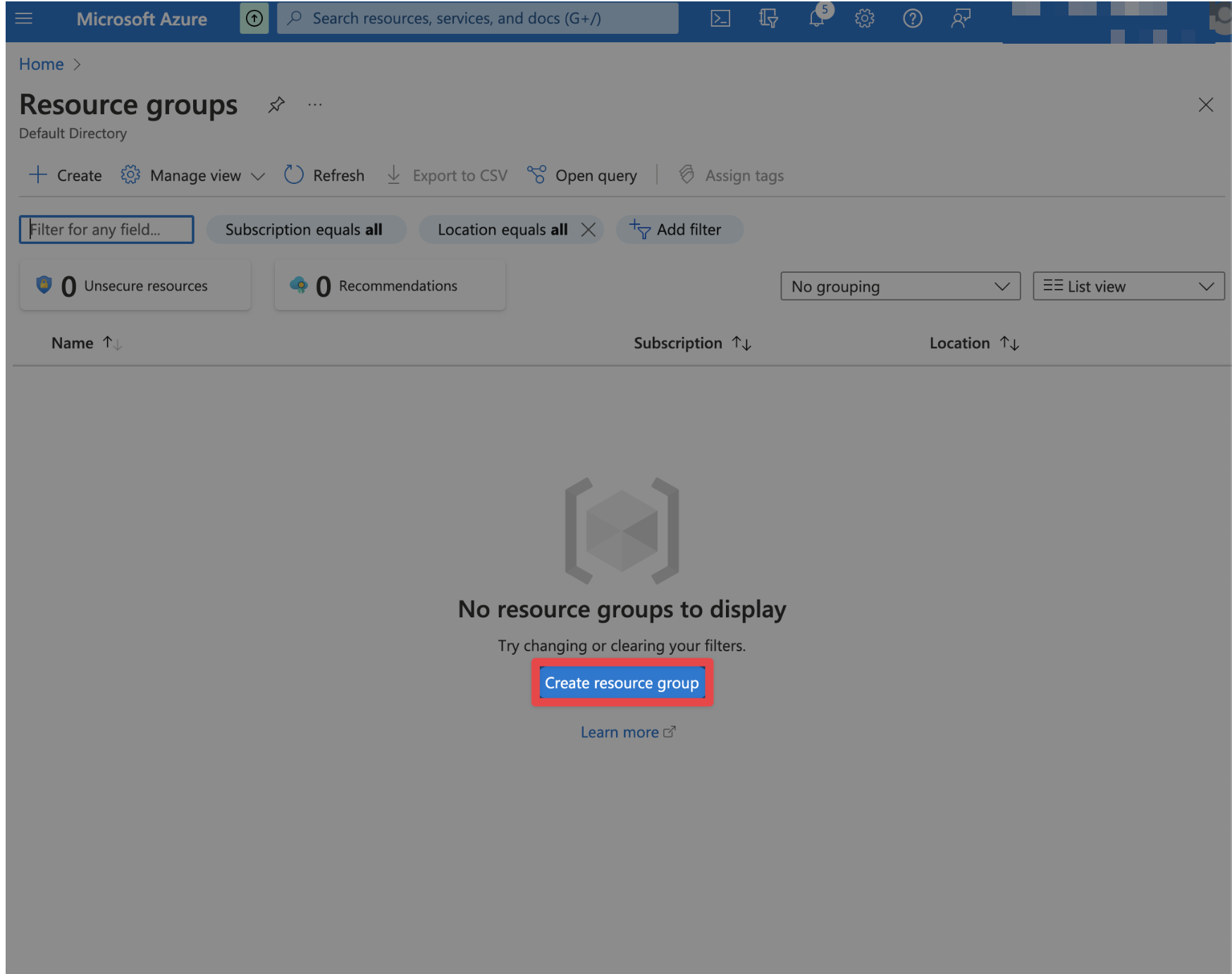Click the Microsoft Azure home logo text
This screenshot has height=974, width=1232.
click(x=142, y=19)
